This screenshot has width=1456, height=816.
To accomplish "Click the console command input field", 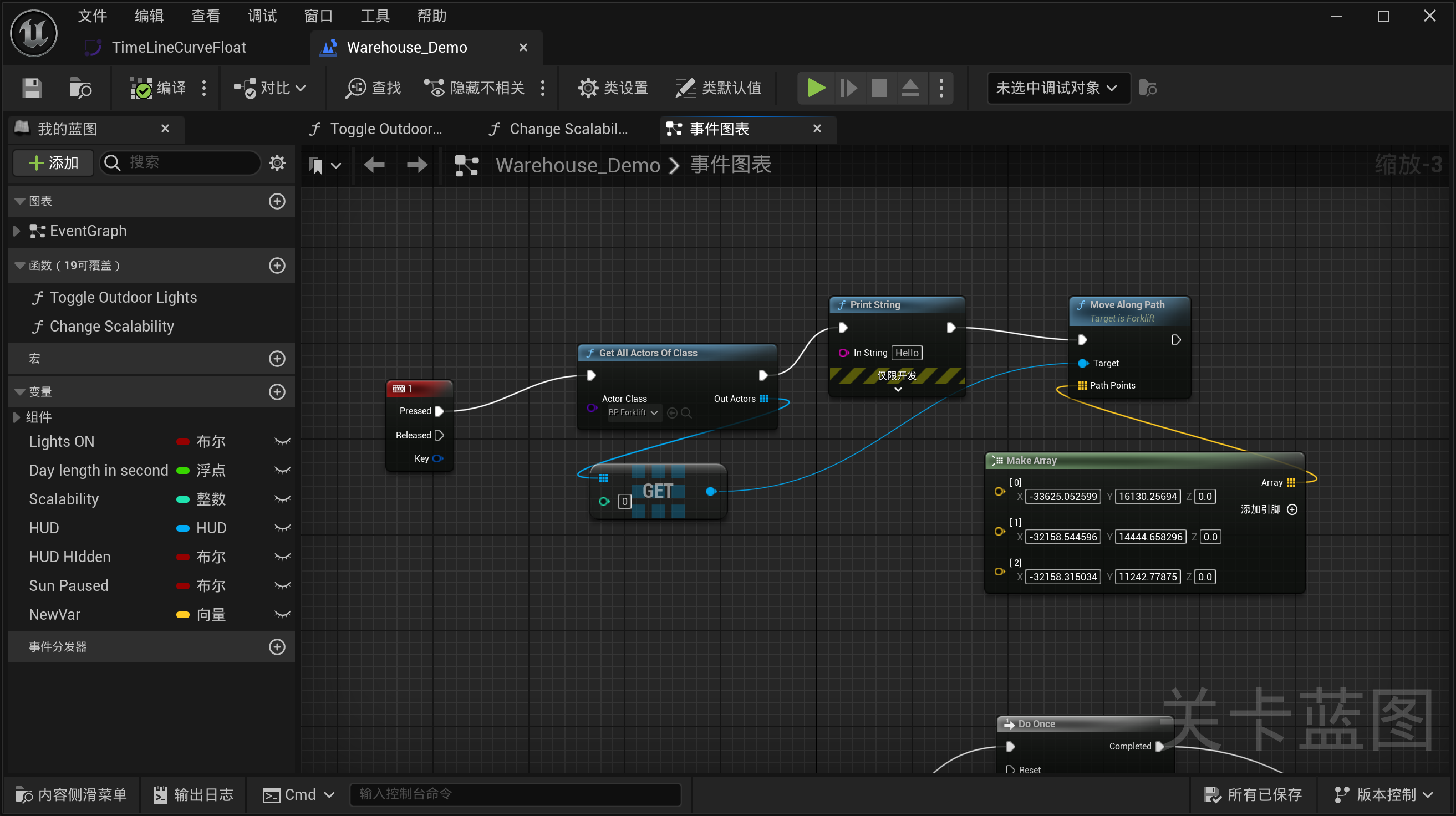I will click(x=515, y=794).
